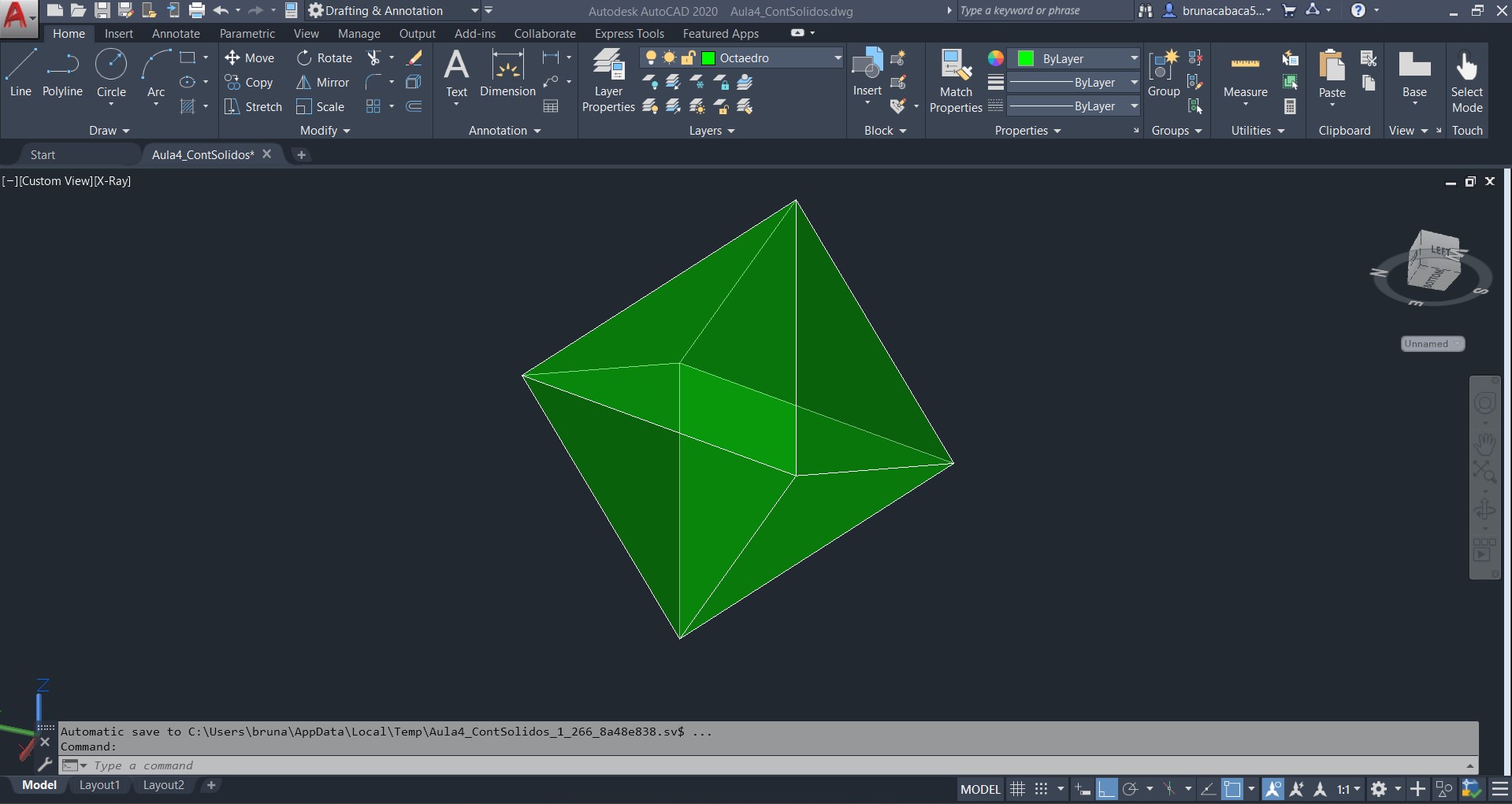This screenshot has width=1512, height=804.
Task: Click the X-Ray visual style label
Action: point(112,180)
